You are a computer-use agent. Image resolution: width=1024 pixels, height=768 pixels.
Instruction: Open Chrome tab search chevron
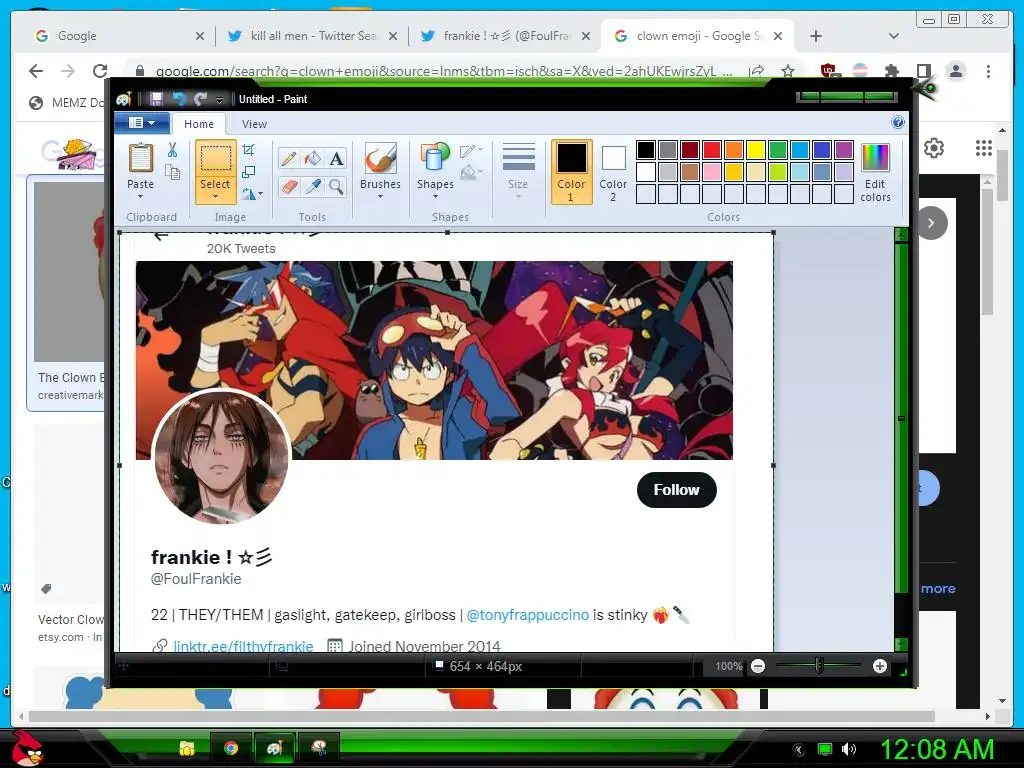coord(893,36)
